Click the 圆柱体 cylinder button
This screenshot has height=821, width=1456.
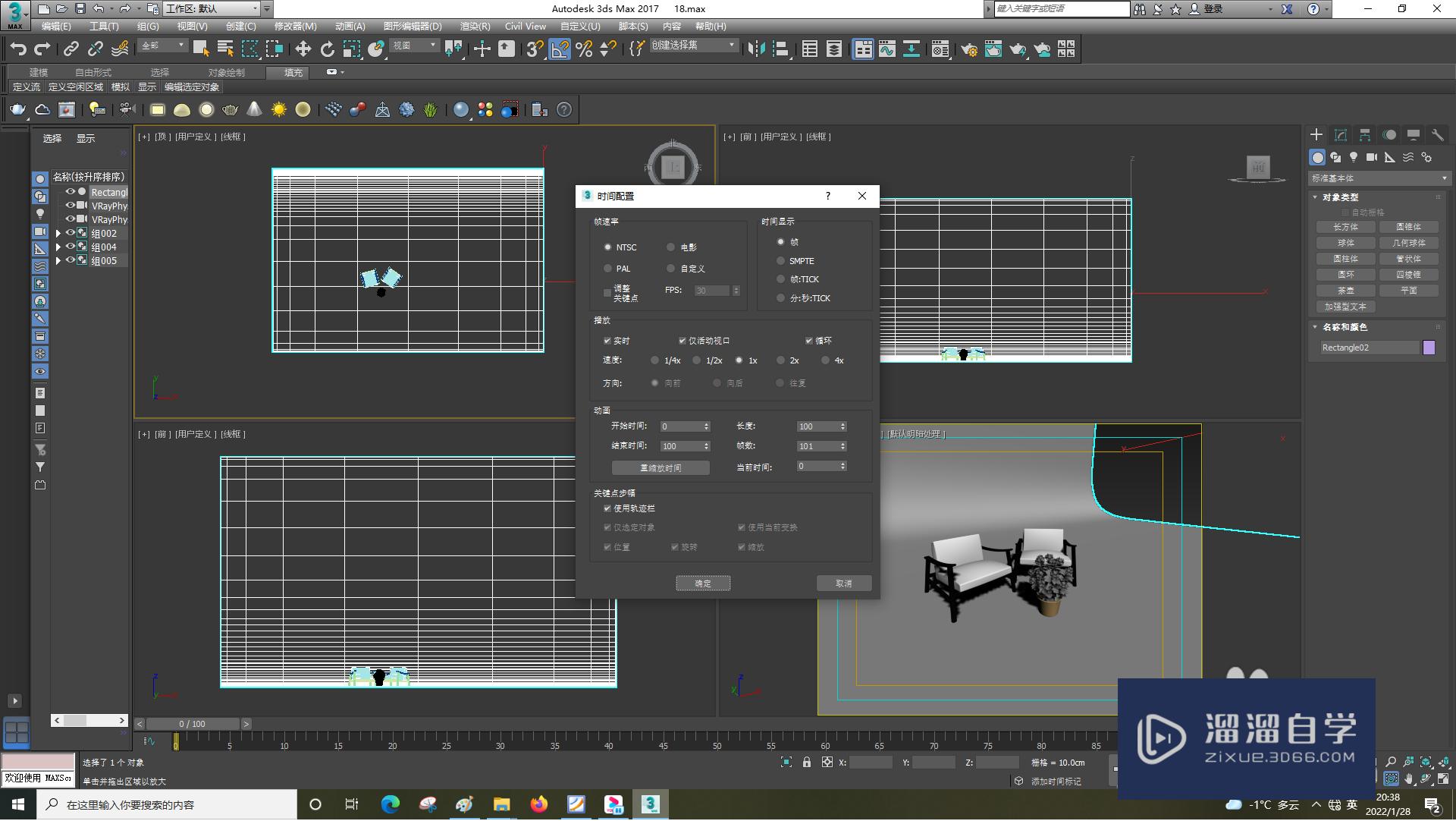pyautogui.click(x=1346, y=259)
